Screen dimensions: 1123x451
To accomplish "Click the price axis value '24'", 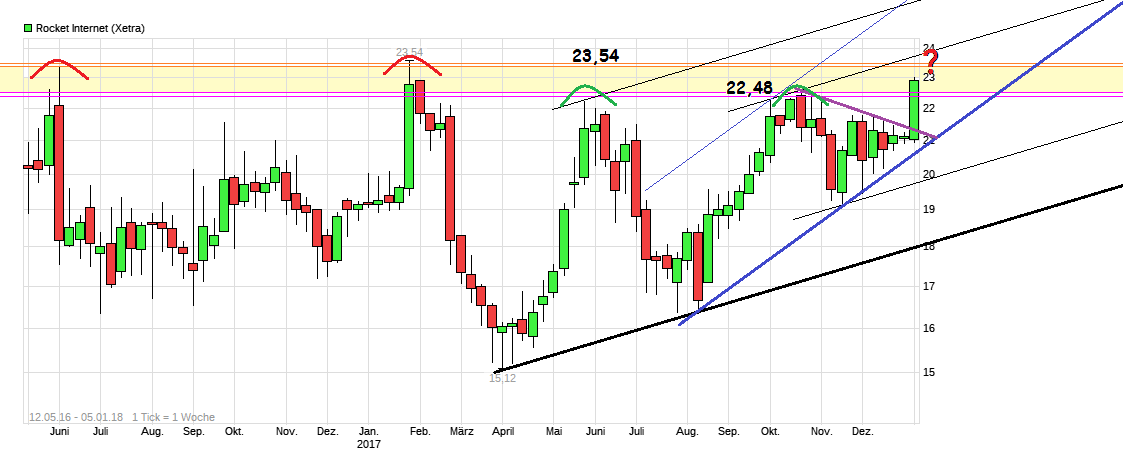I will tap(929, 49).
